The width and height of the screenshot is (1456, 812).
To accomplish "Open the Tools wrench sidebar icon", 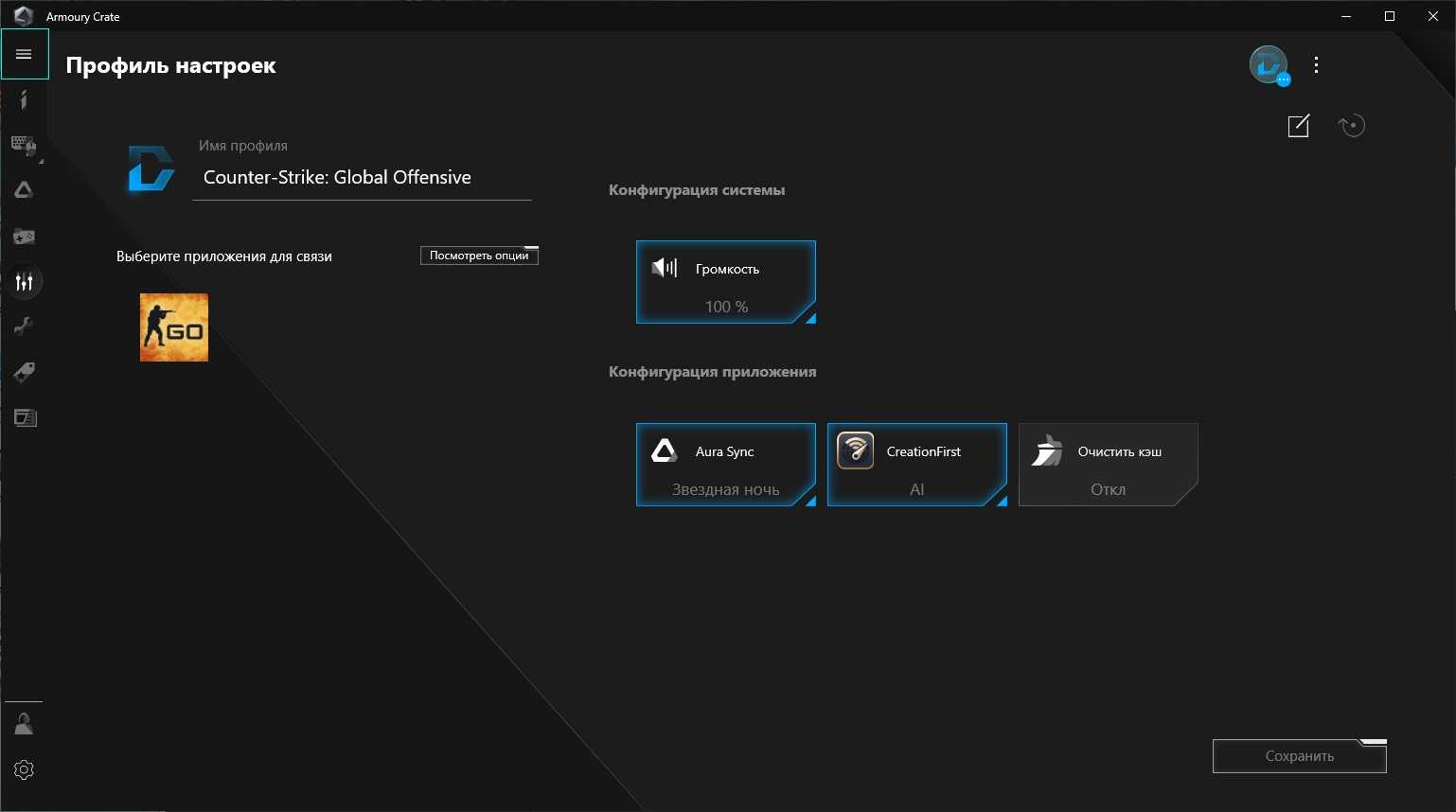I will 24,327.
